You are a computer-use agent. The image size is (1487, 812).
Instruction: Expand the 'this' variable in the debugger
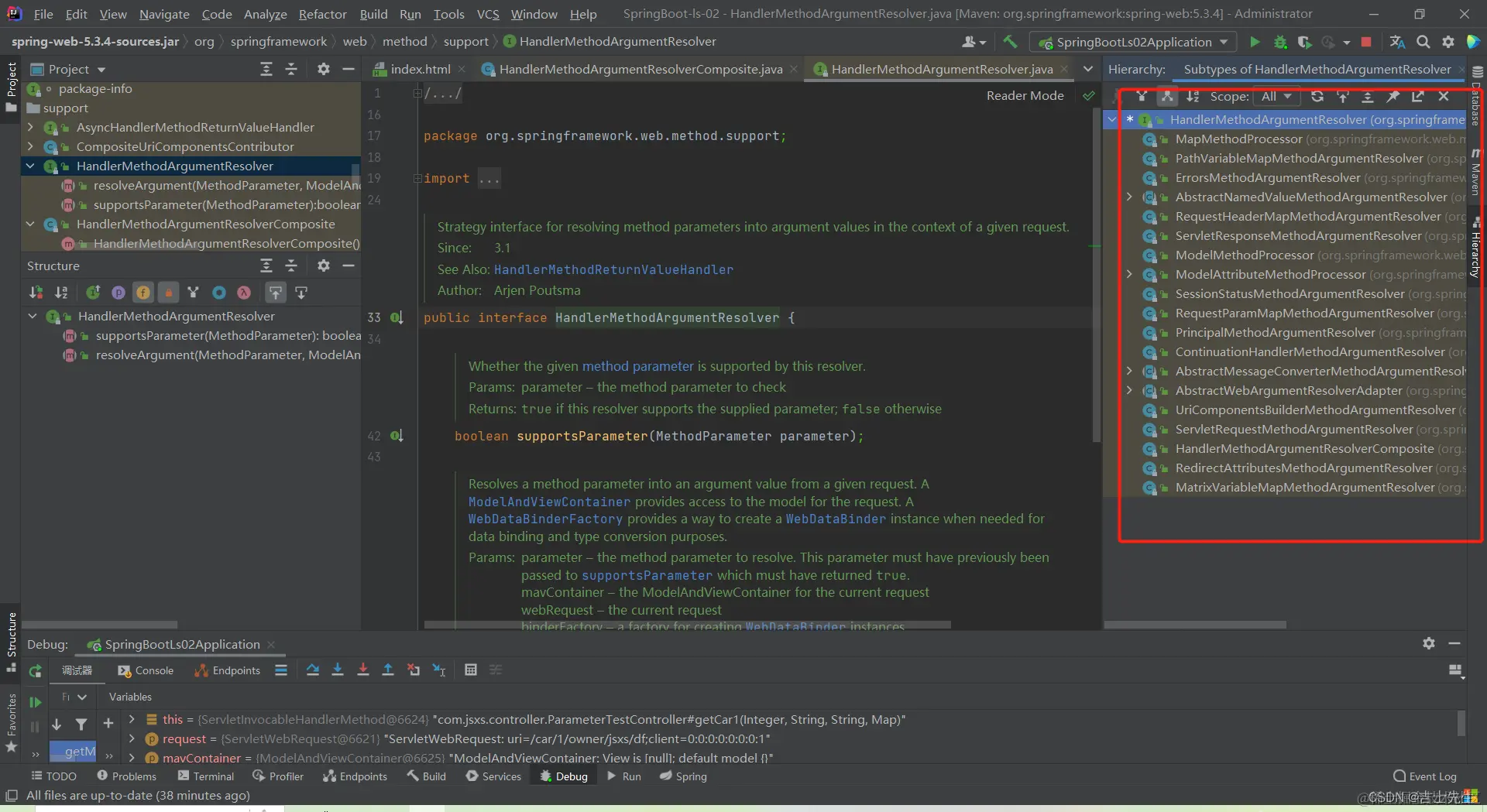(x=132, y=719)
